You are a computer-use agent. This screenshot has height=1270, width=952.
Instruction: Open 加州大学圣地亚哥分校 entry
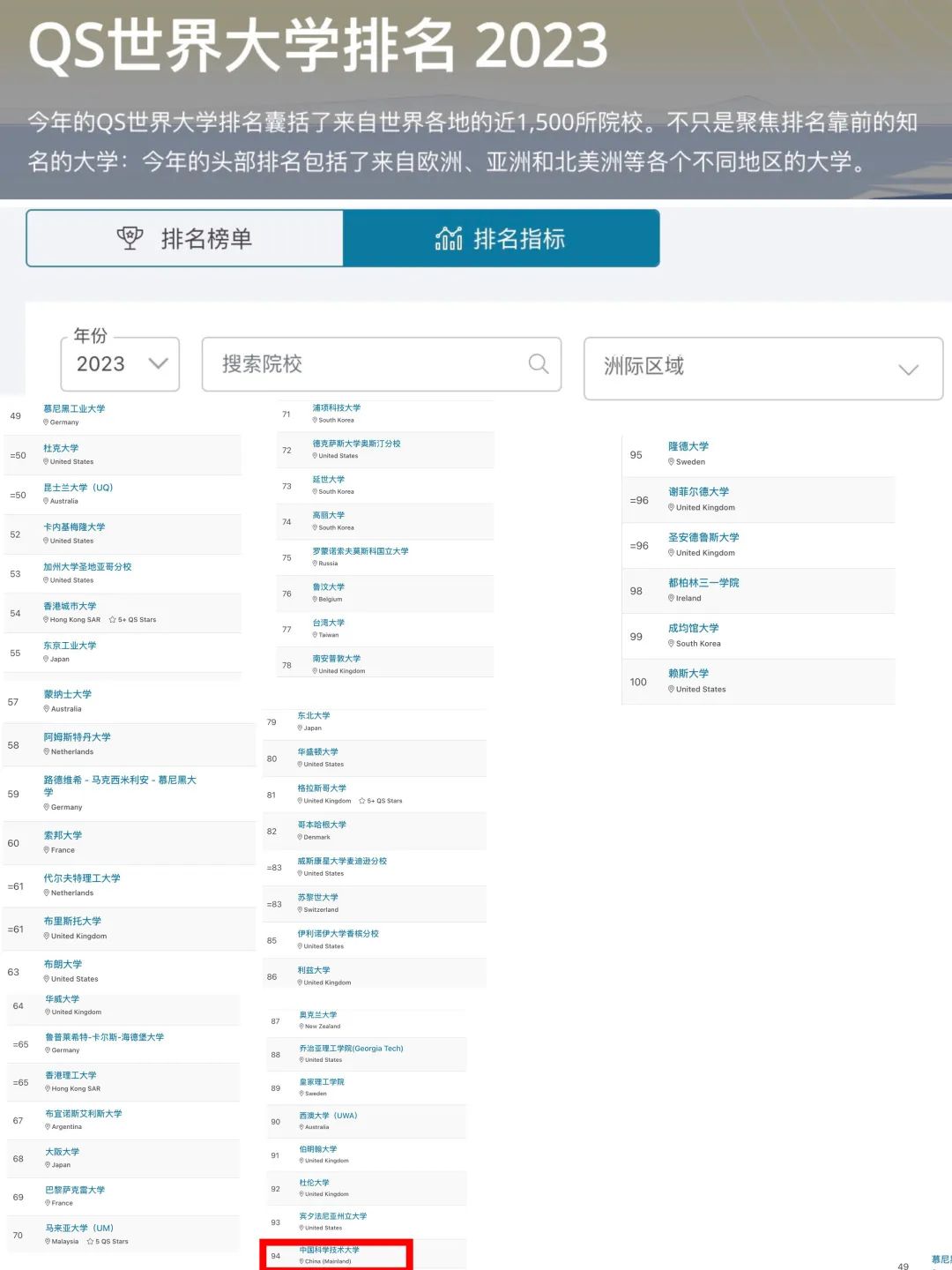[87, 567]
